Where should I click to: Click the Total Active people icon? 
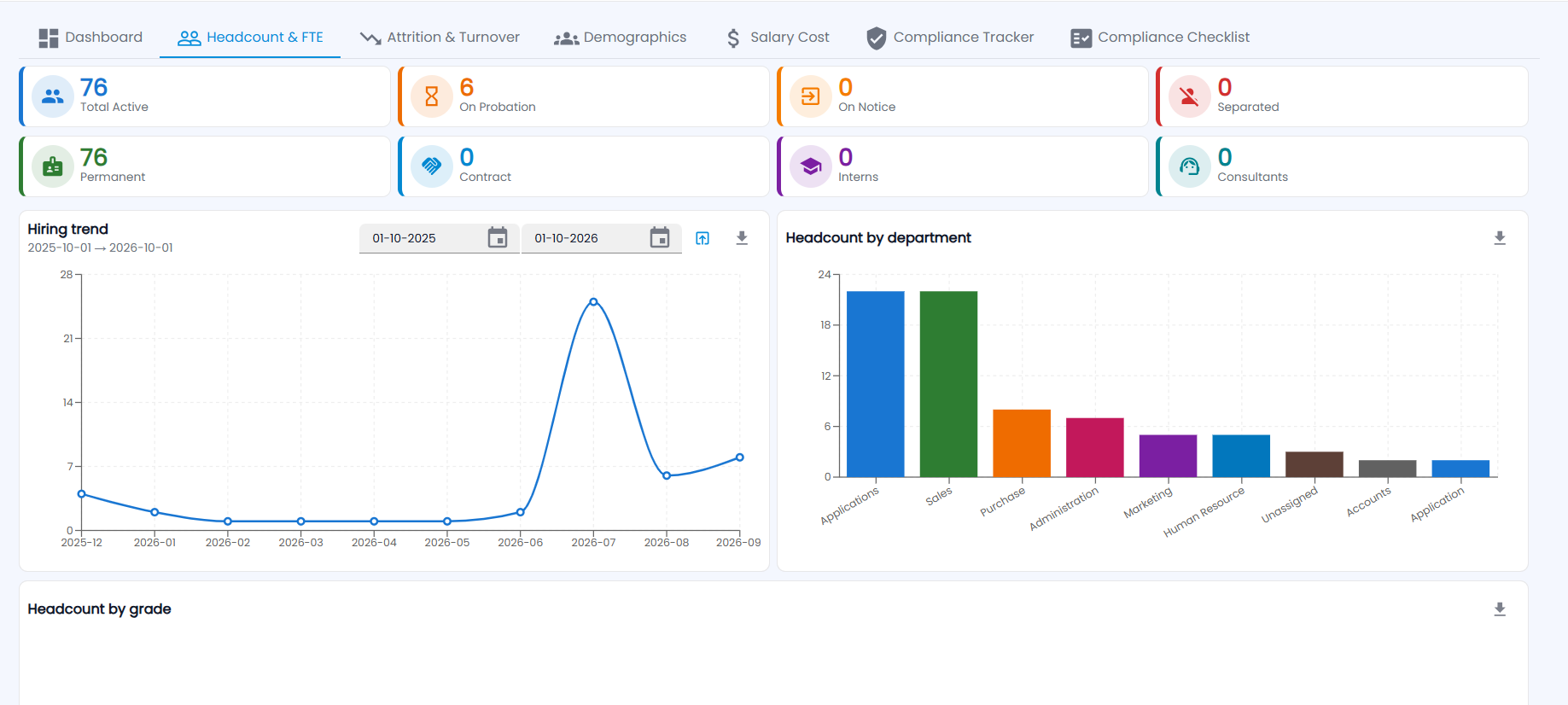pos(53,96)
